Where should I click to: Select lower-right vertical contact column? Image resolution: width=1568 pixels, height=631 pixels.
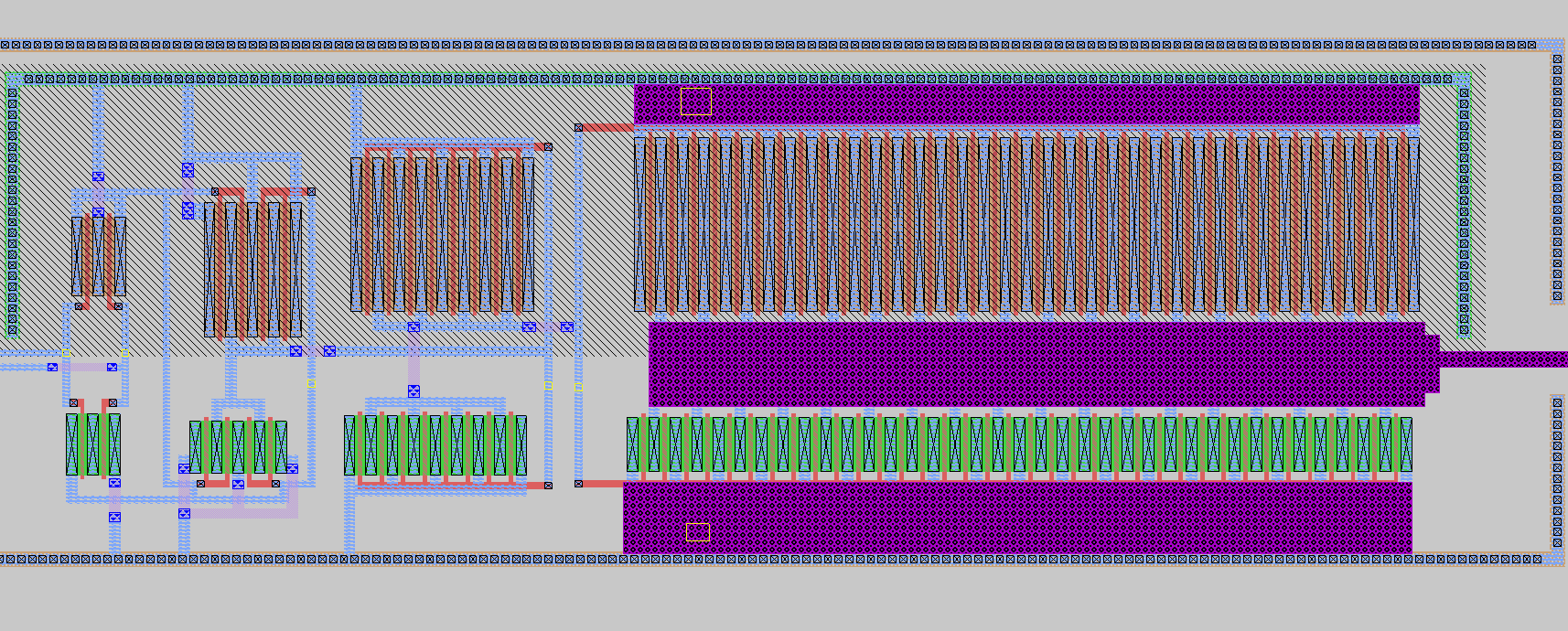pyautogui.click(x=1557, y=471)
